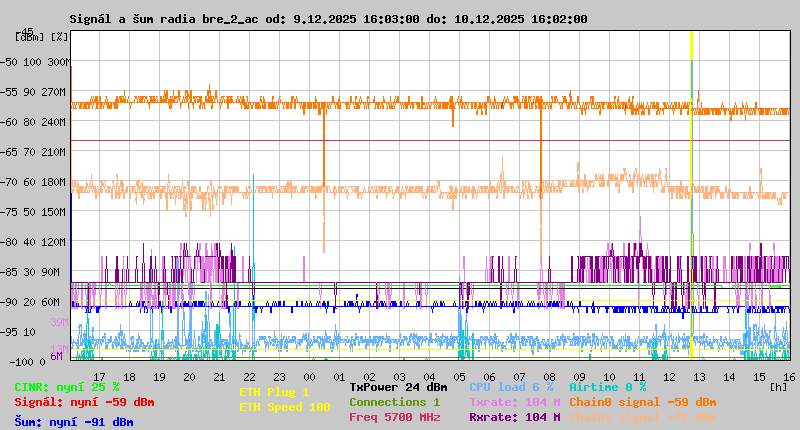Screen dimensions: 800x430
Task: Select the TxPower 24 dBm legend text
Action: click(x=398, y=387)
